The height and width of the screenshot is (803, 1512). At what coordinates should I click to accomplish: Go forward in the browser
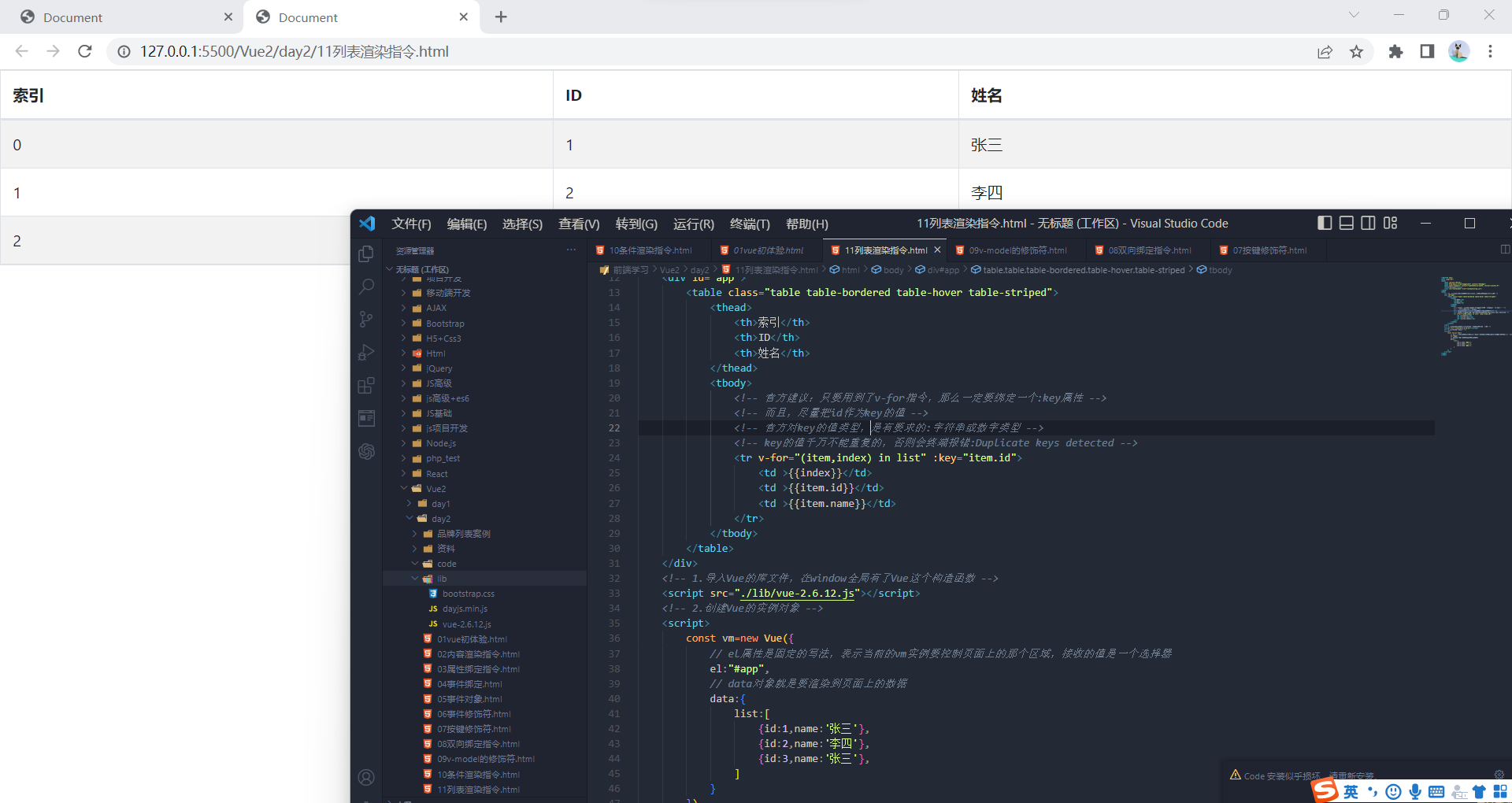coord(54,51)
